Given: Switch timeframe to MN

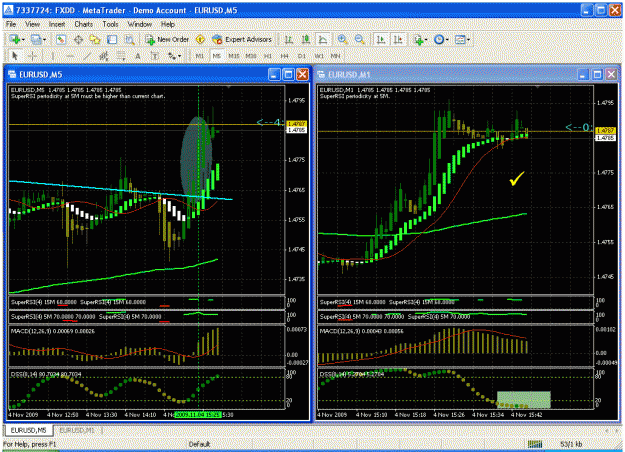Looking at the screenshot, I should [336, 56].
